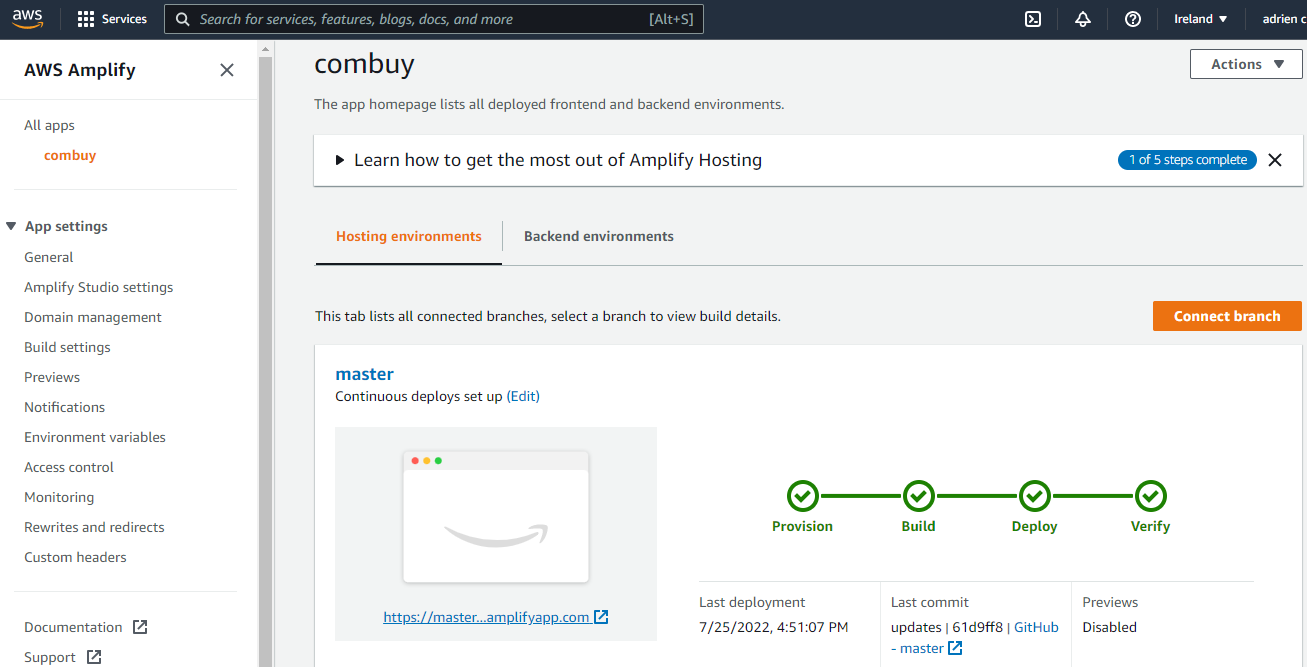The width and height of the screenshot is (1307, 667).
Task: Open Previews settings in sidebar
Action: click(52, 377)
